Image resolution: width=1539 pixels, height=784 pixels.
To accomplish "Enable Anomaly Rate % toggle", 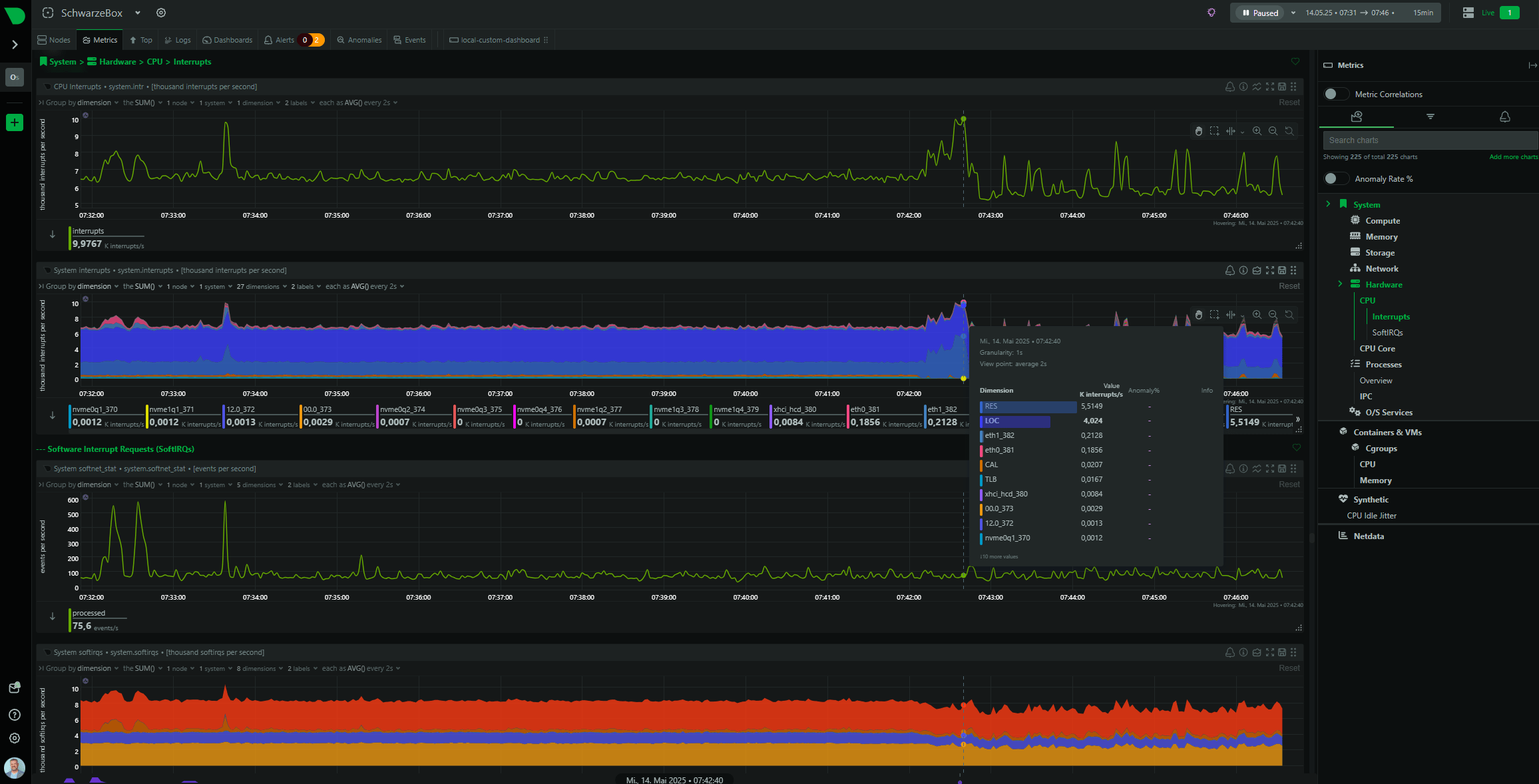I will click(1335, 178).
